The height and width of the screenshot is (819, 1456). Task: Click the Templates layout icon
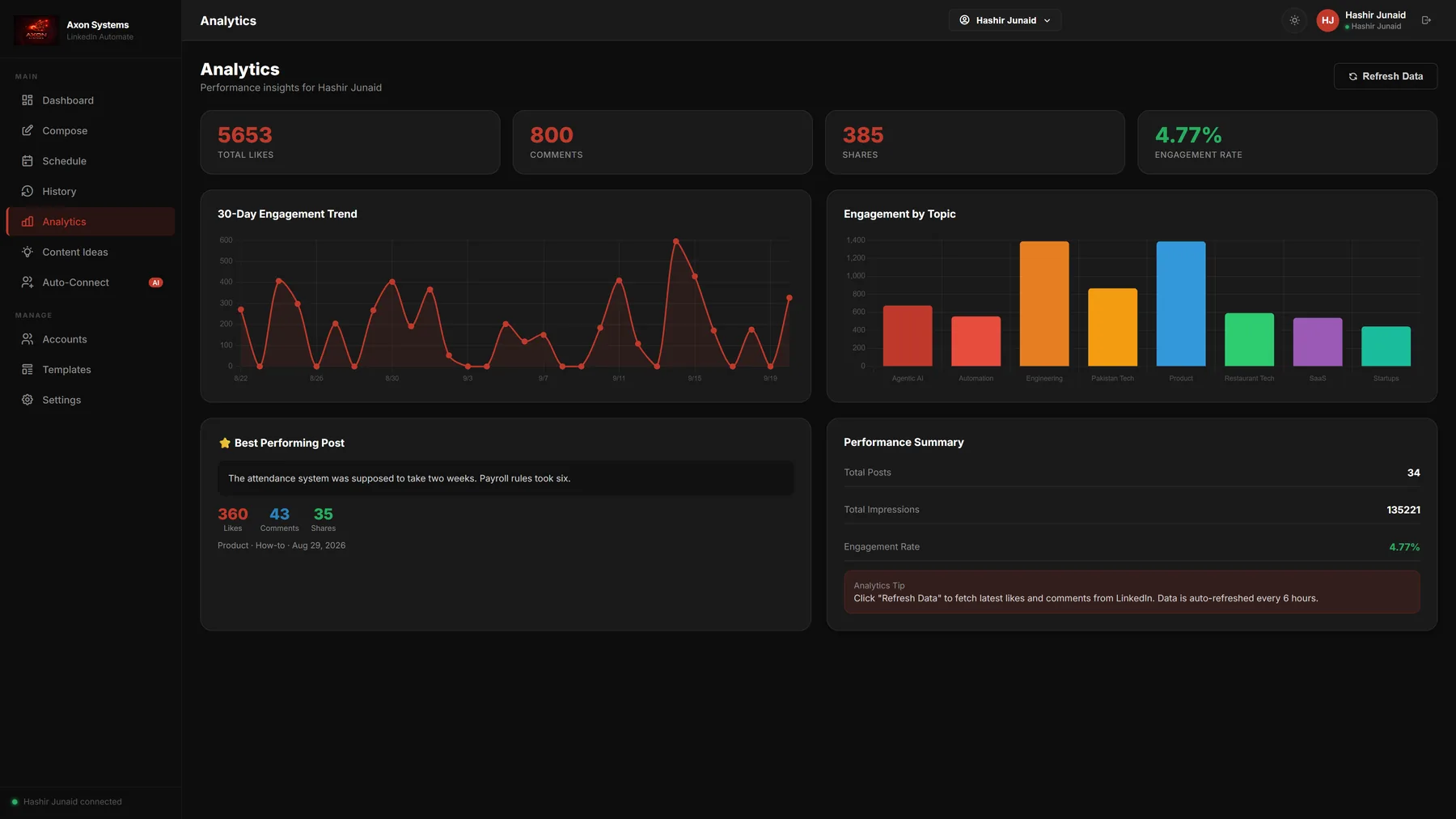click(28, 370)
